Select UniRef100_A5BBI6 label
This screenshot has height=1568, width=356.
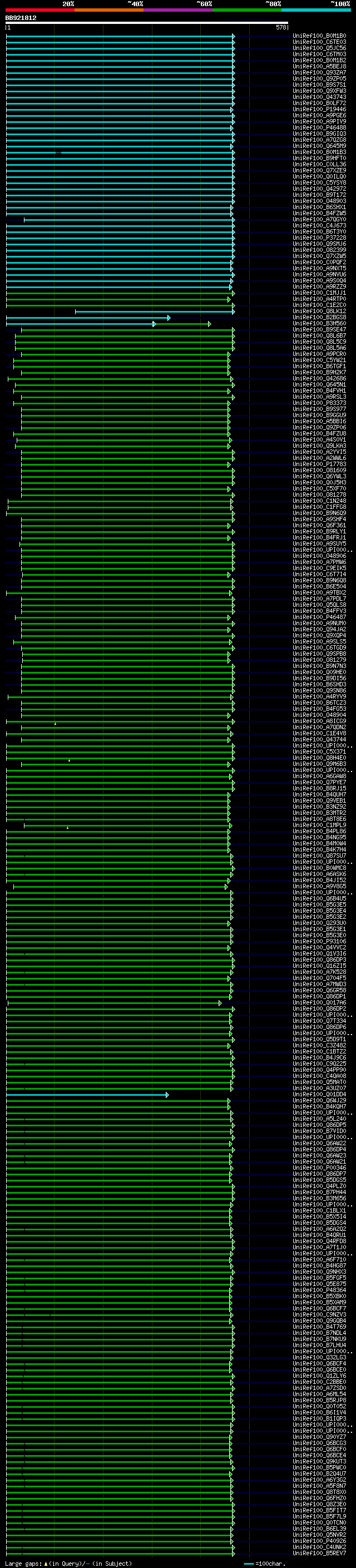(319, 421)
